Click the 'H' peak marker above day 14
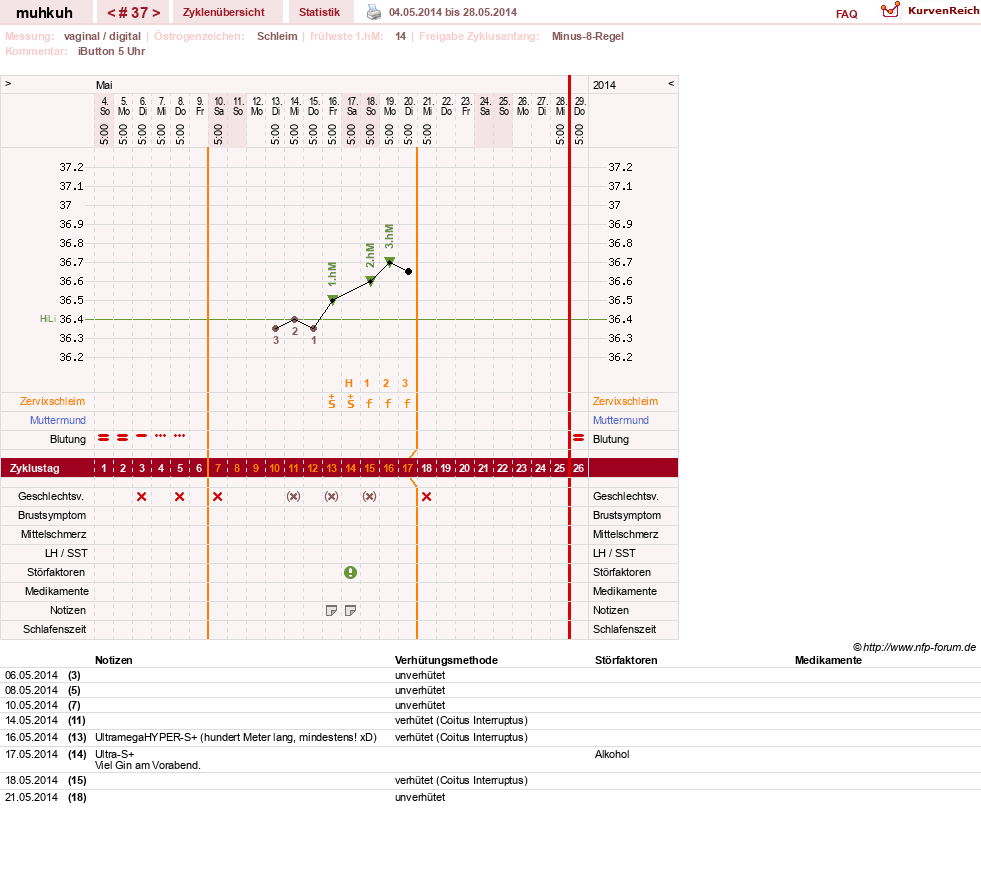The height and width of the screenshot is (873, 981). coord(349,383)
